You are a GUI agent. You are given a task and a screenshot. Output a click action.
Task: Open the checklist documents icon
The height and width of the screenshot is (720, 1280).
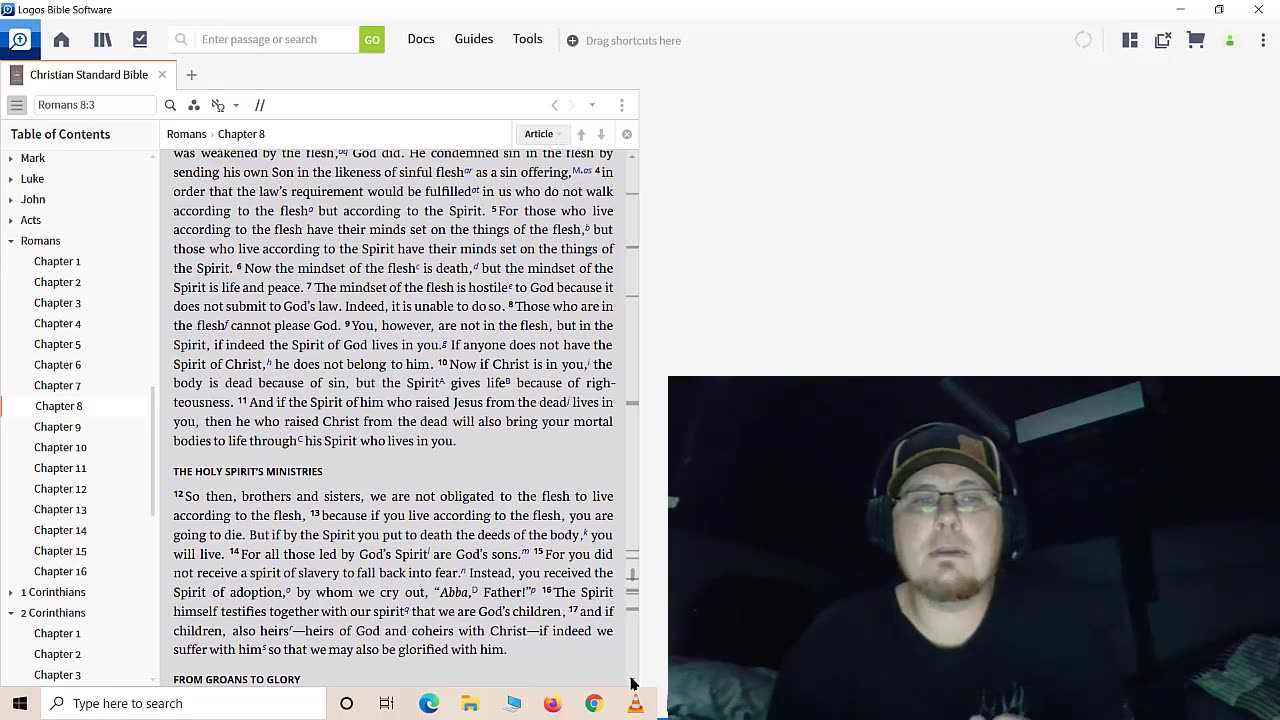(140, 40)
